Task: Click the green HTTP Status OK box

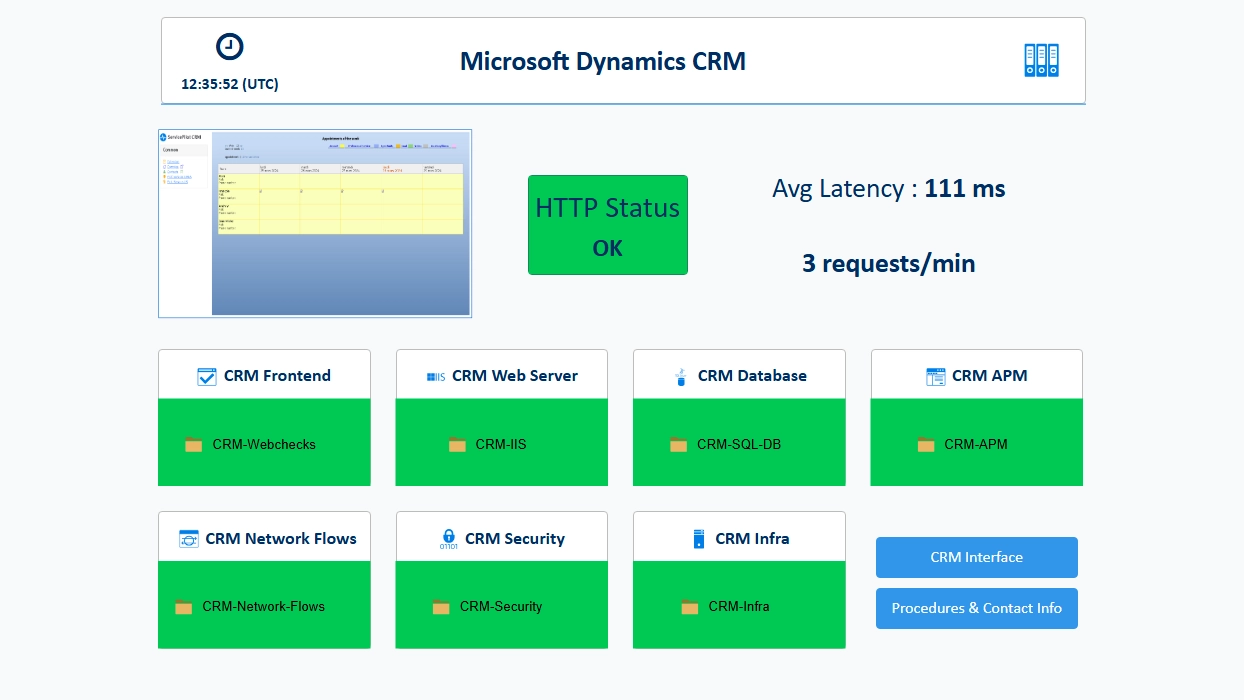Action: (608, 225)
